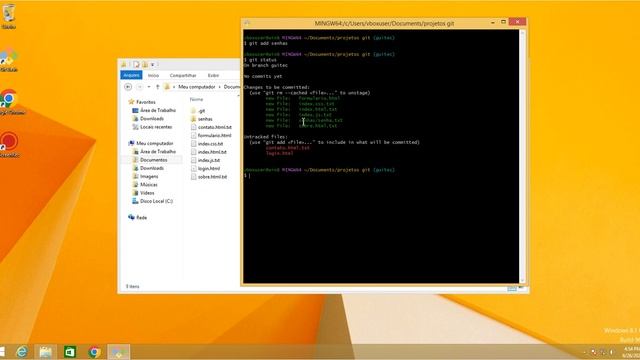Click the Git Bash vertical scrollbar
Viewport: 640px width, 360px height.
pos(522,156)
